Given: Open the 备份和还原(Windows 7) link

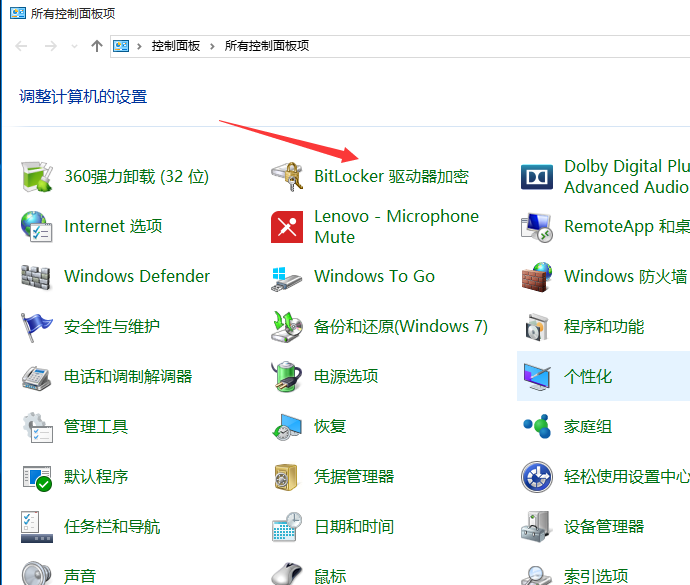Looking at the screenshot, I should 400,327.
